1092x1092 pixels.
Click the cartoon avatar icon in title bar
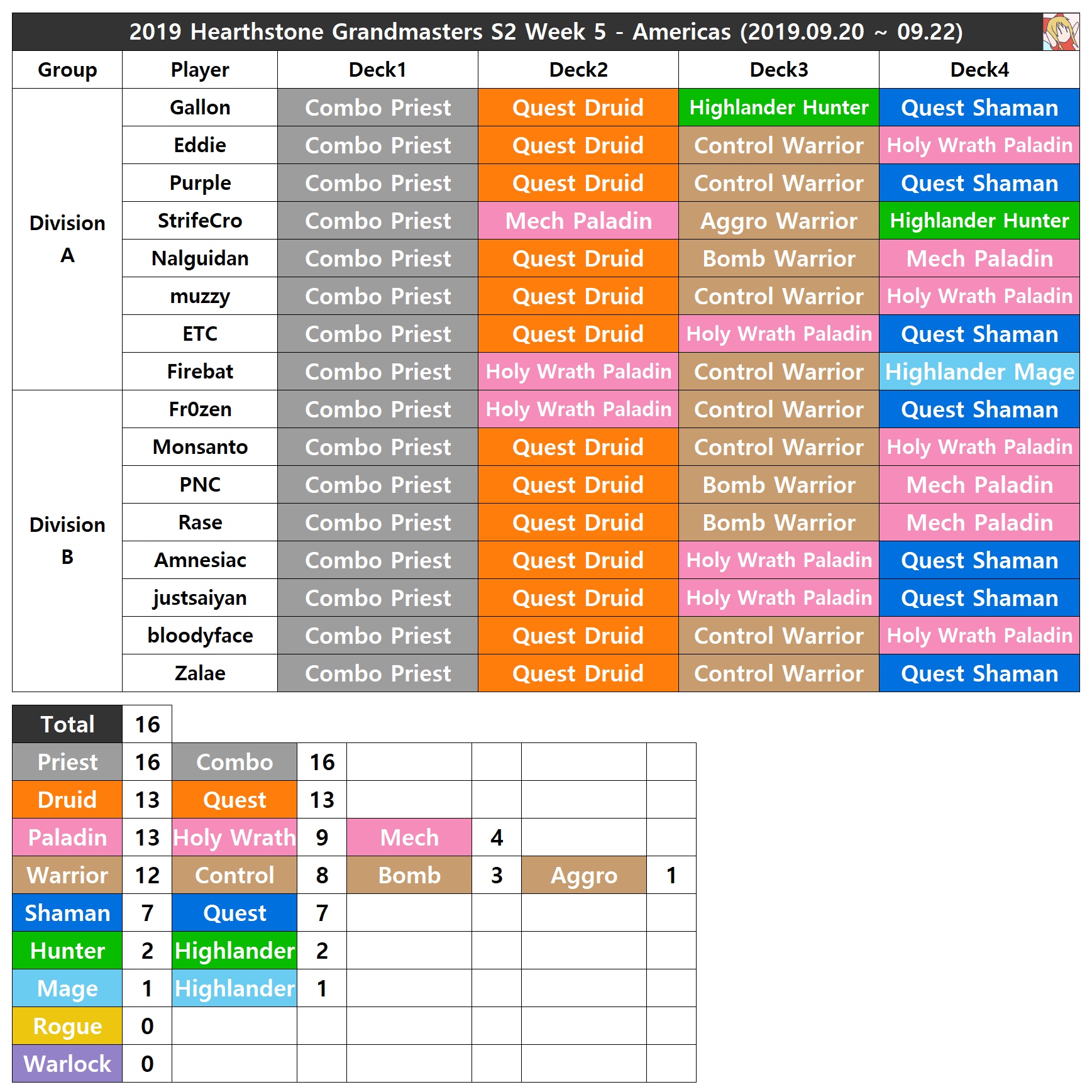1060,32
